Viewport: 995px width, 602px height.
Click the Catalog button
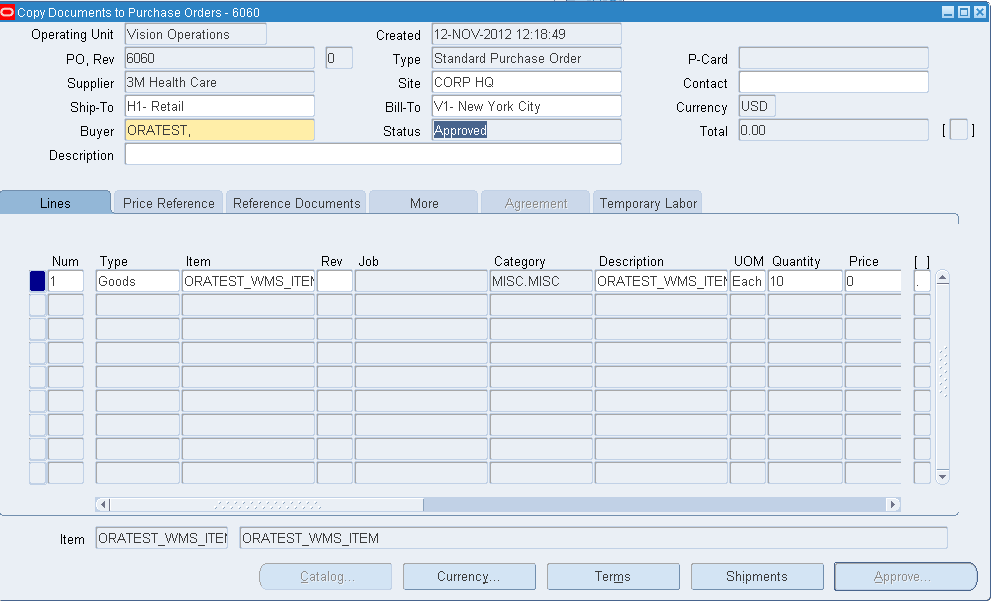tap(325, 576)
